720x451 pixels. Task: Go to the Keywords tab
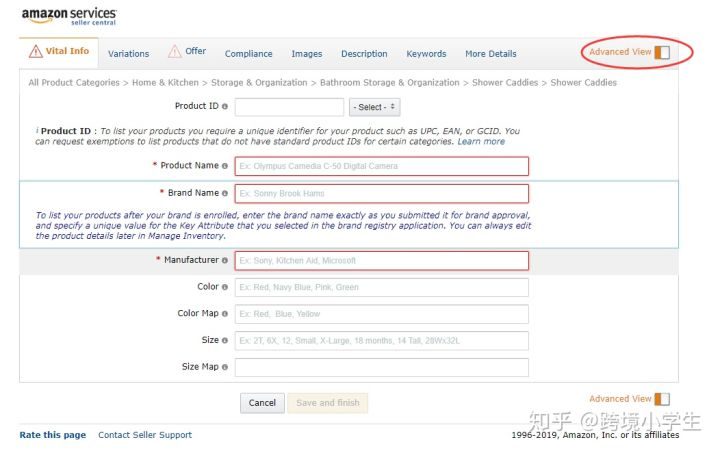[x=426, y=54]
